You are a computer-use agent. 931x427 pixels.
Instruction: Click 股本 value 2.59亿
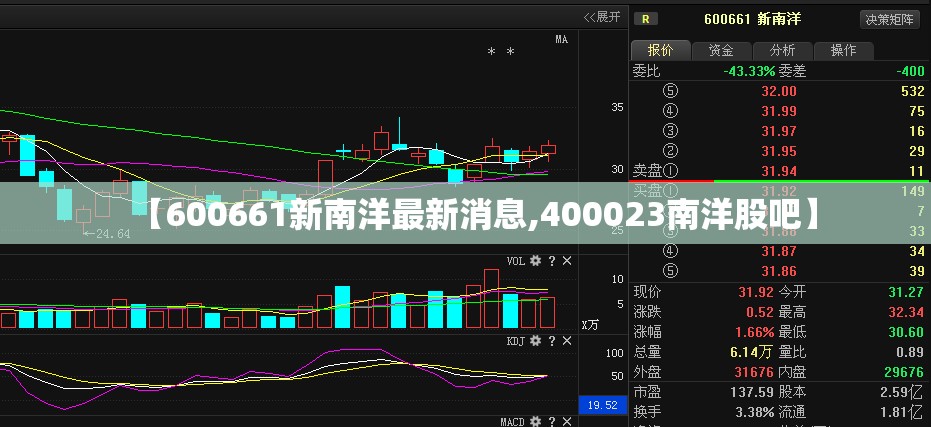click(901, 393)
